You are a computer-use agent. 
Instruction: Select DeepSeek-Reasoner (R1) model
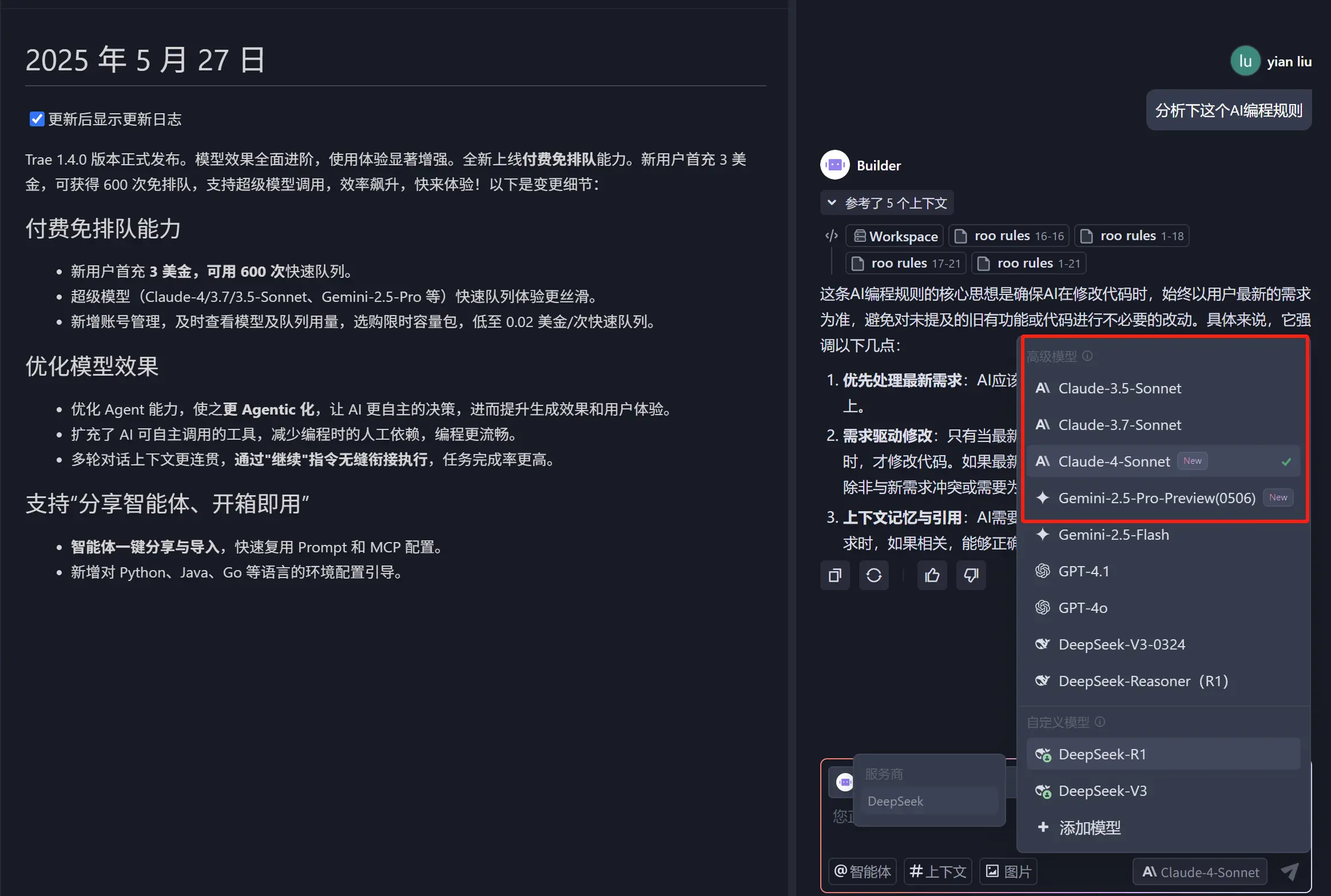(1163, 681)
